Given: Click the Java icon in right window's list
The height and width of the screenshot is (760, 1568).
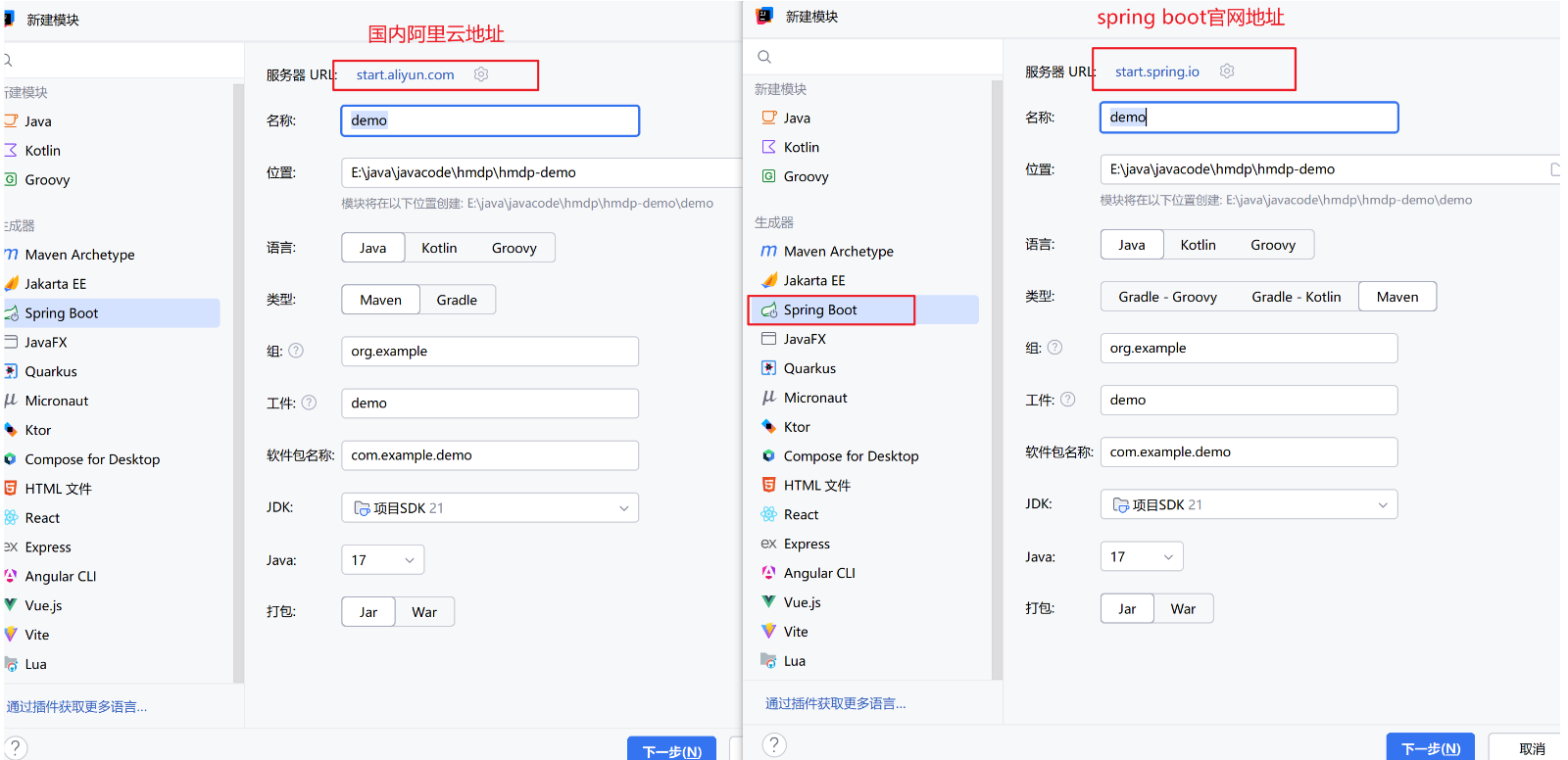Looking at the screenshot, I should [x=769, y=118].
